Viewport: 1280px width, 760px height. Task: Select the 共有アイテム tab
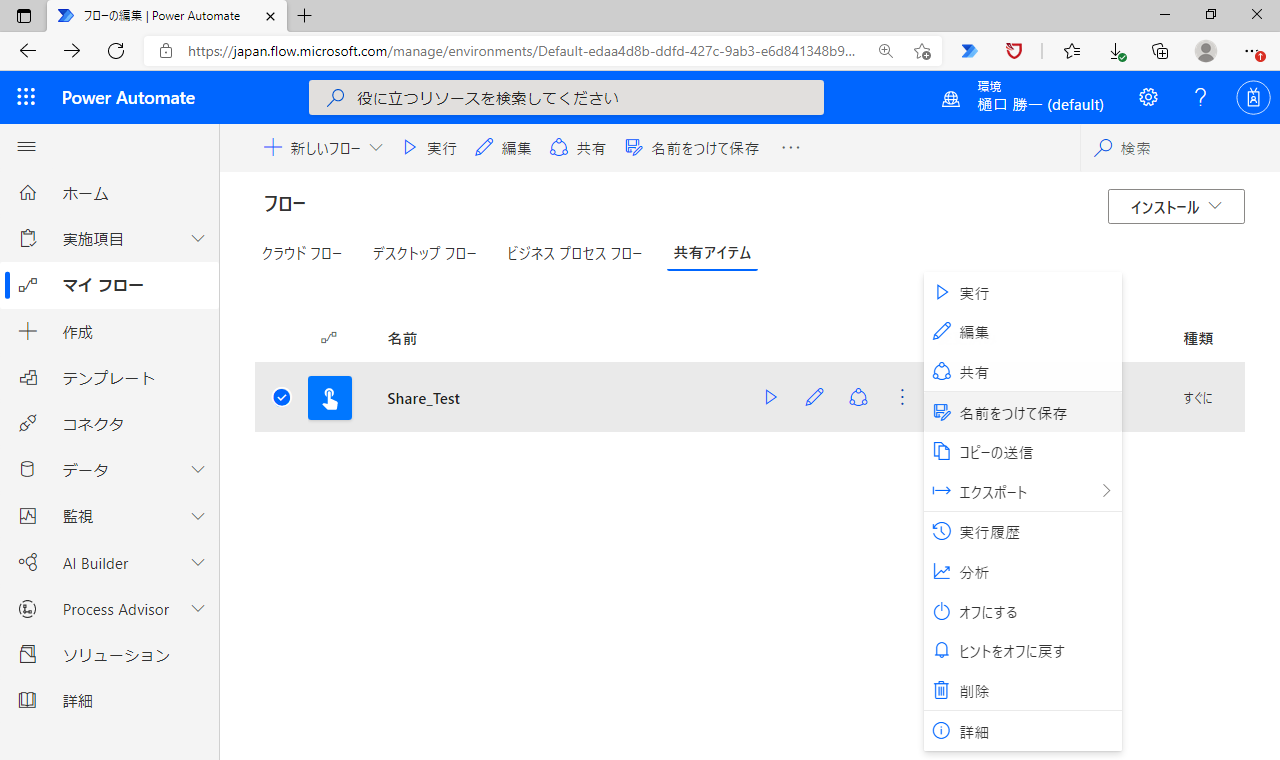[x=712, y=253]
